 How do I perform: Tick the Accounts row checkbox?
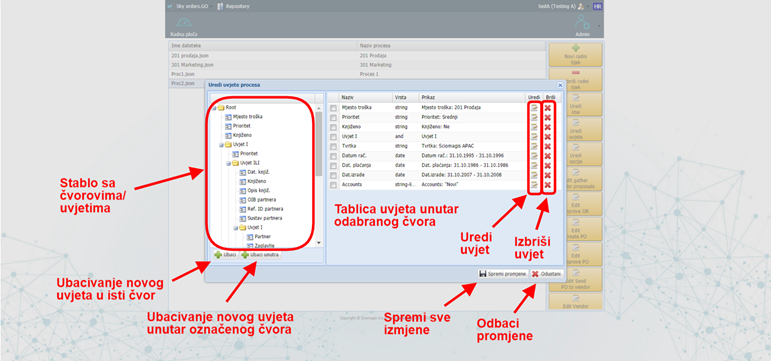click(333, 185)
